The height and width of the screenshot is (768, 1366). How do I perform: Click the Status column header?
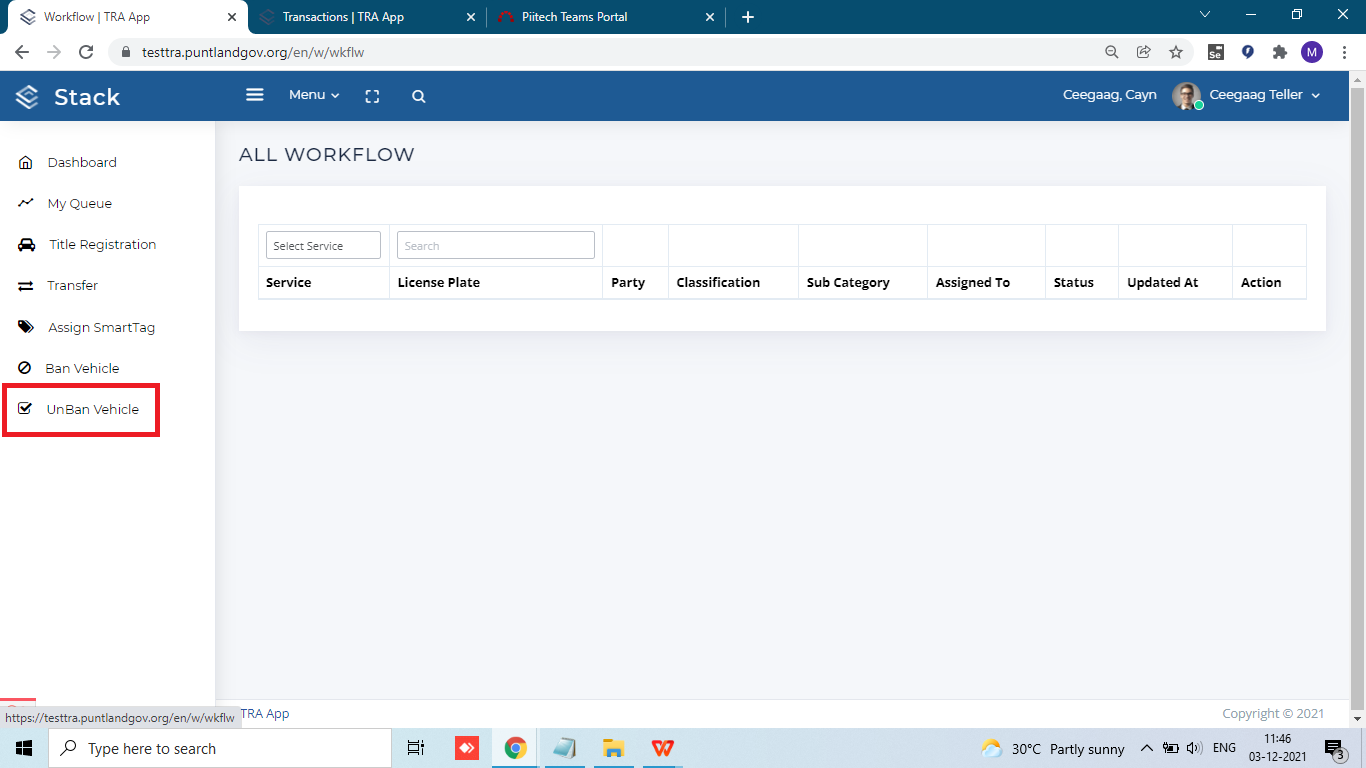pos(1074,282)
